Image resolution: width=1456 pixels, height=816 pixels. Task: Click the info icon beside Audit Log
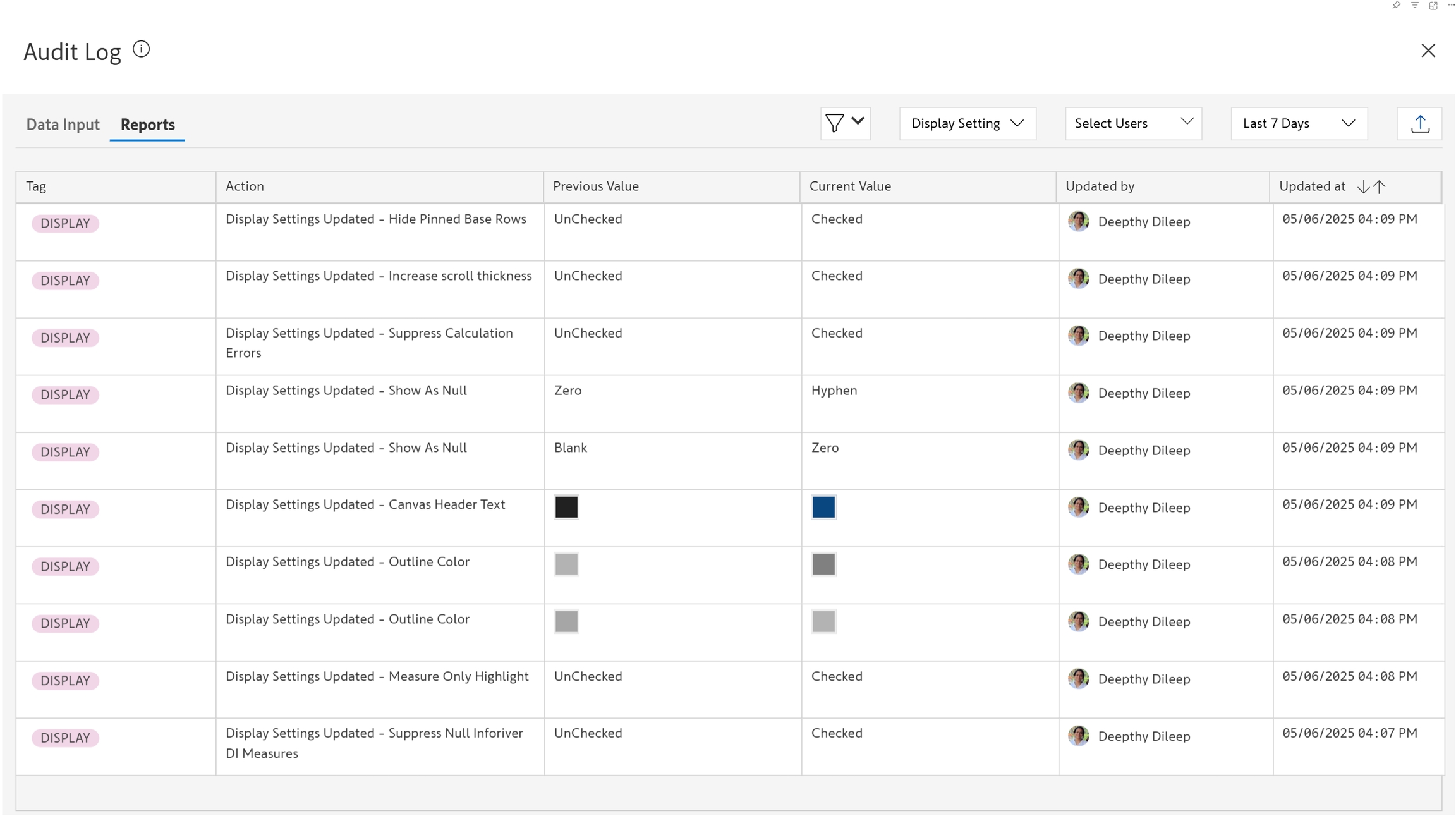[x=142, y=49]
